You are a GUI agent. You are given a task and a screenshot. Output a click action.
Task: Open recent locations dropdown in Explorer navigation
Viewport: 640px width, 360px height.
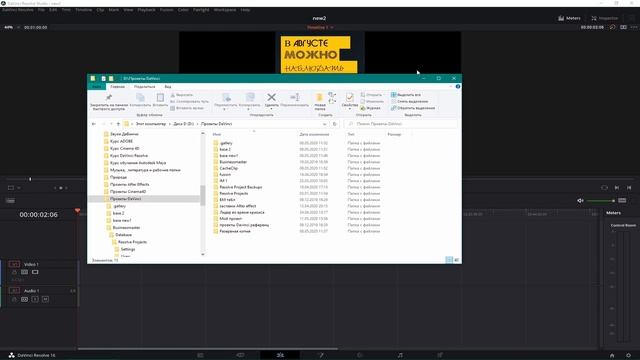click(111, 124)
